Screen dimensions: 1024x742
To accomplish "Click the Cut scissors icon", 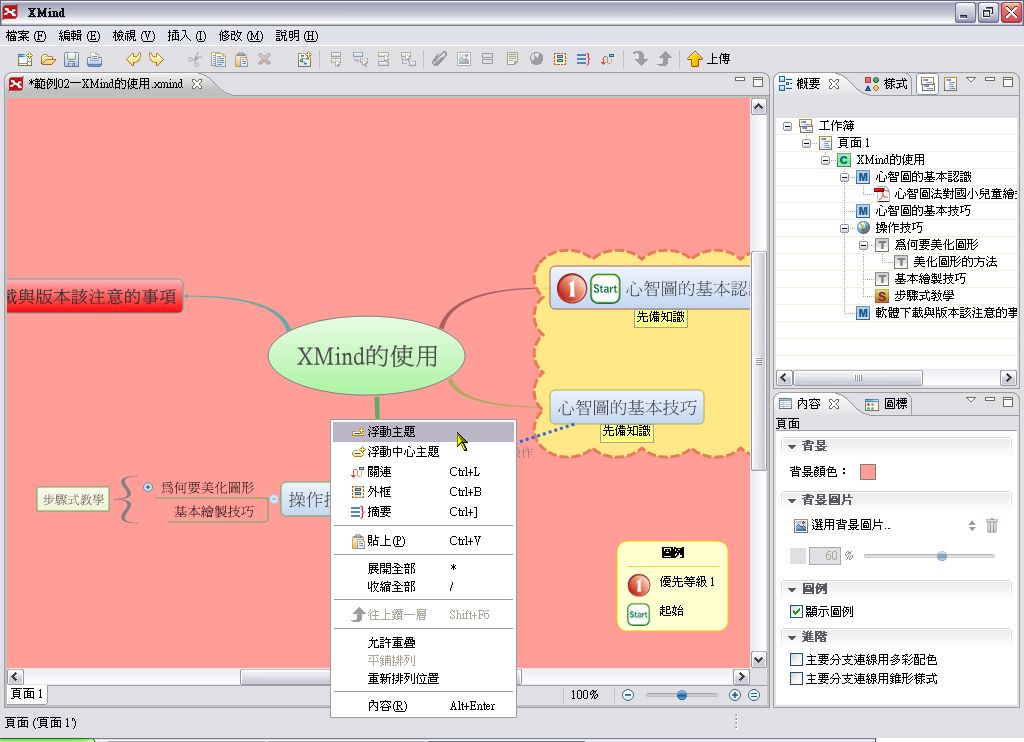I will pyautogui.click(x=195, y=59).
